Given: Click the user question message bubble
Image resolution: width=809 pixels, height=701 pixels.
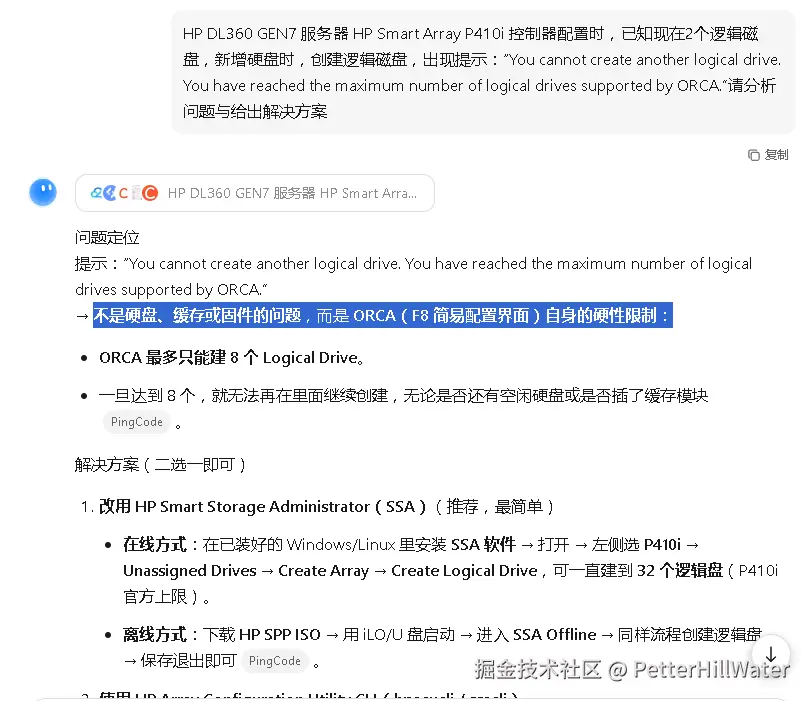Looking at the screenshot, I should click(483, 72).
